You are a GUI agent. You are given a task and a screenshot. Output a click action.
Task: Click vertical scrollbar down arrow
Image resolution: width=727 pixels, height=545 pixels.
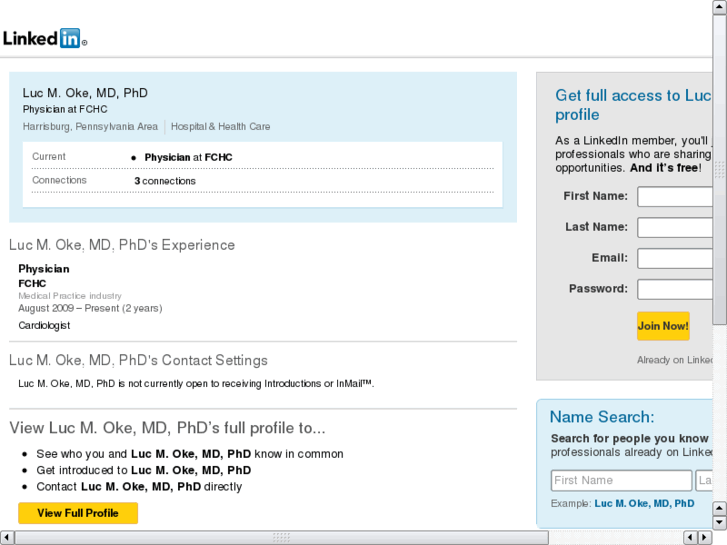pyautogui.click(x=720, y=523)
